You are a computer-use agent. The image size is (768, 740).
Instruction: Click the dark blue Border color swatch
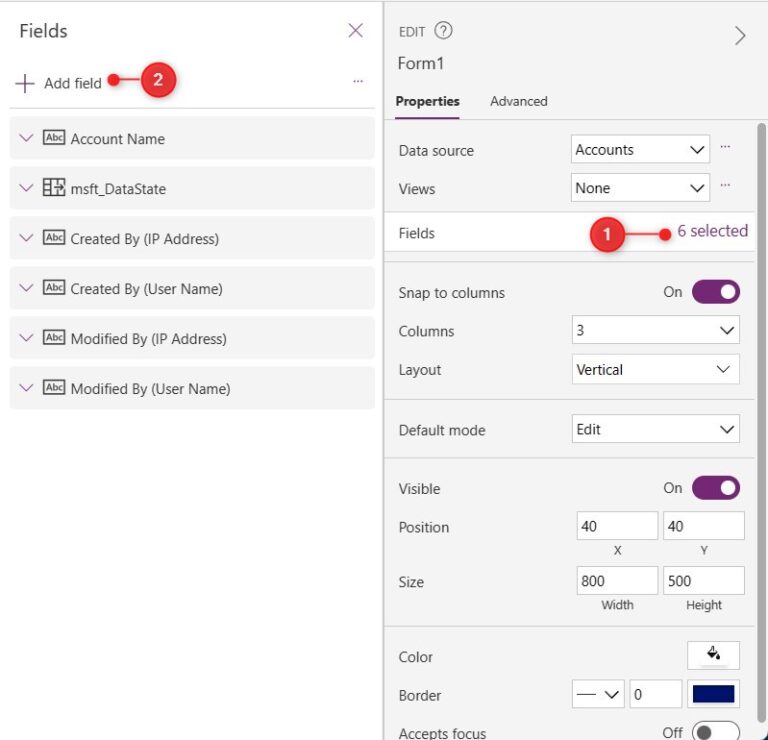[x=713, y=694]
